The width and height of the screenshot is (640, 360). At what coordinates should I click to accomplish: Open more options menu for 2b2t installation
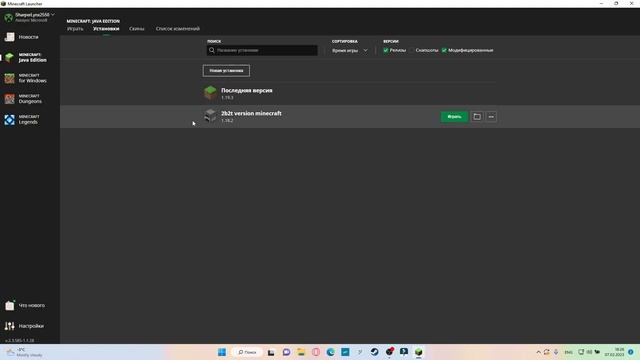491,117
